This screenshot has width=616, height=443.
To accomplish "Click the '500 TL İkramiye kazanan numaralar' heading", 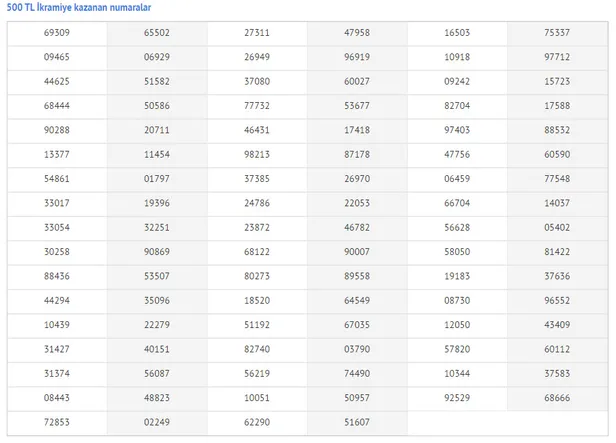I will [x=80, y=8].
